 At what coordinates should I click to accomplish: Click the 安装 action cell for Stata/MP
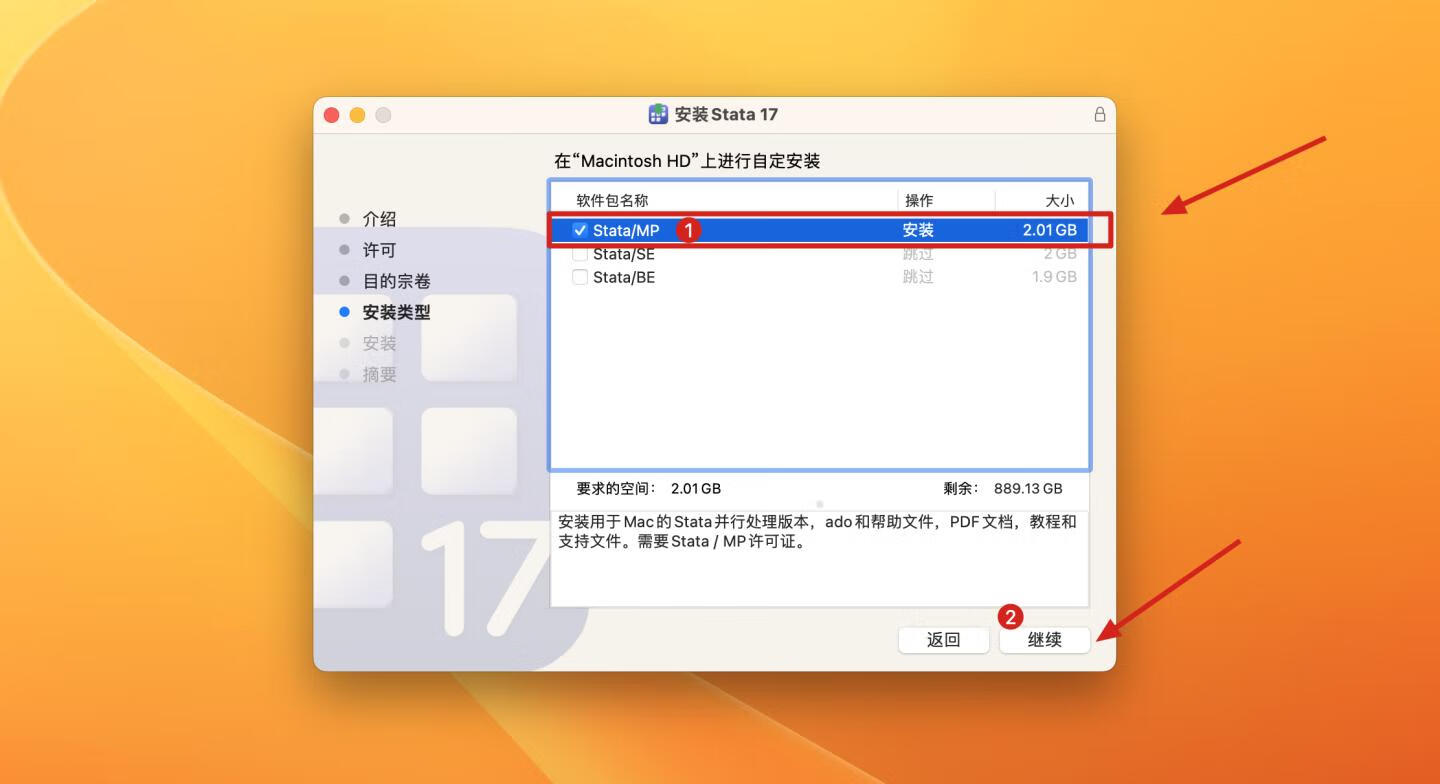[918, 230]
